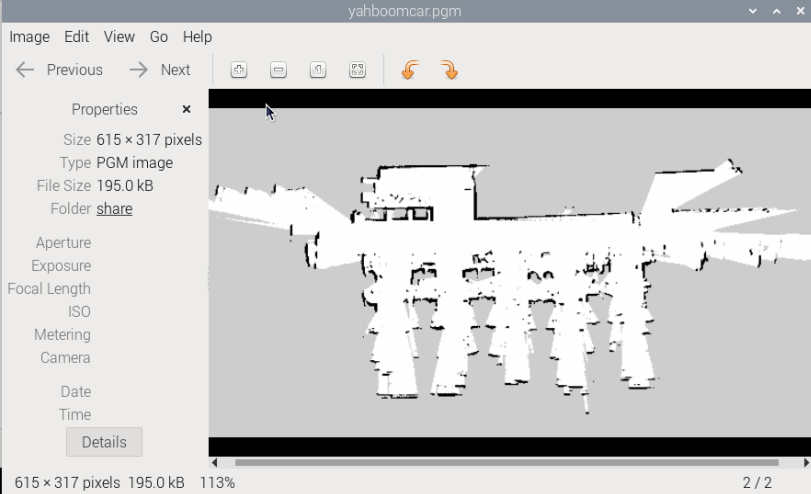Open the Go menu
Viewport: 811px width, 494px height.
coord(159,37)
